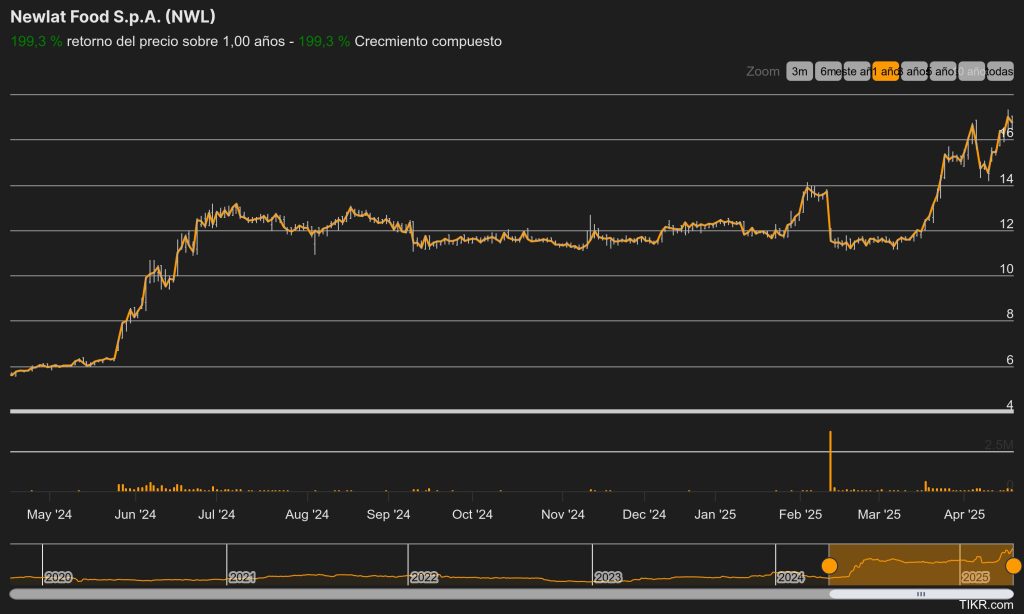Click the 2025 label in shaded range
Screen dimensions: 1024x614
click(x=975, y=578)
